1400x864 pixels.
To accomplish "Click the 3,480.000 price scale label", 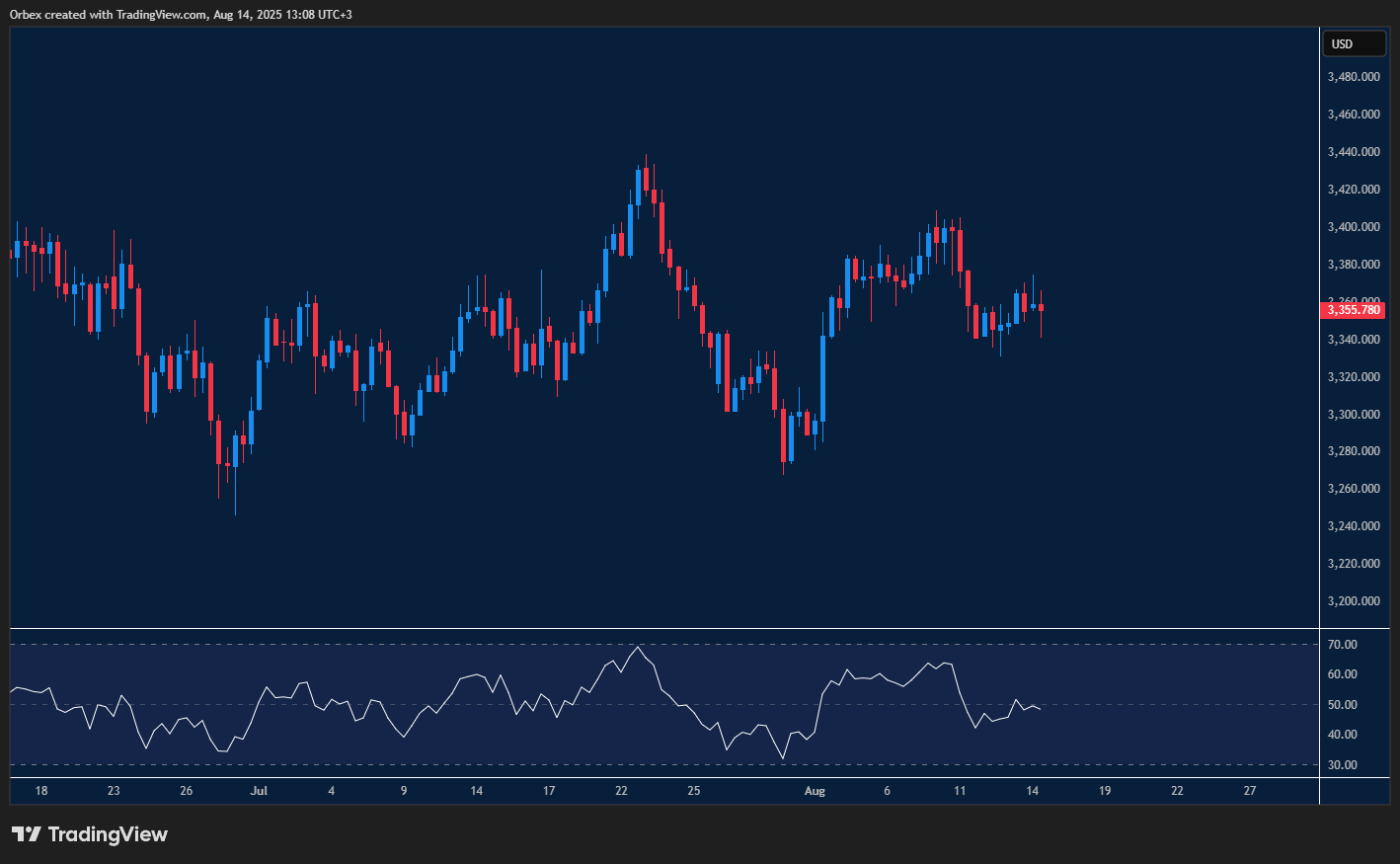I will (x=1354, y=77).
